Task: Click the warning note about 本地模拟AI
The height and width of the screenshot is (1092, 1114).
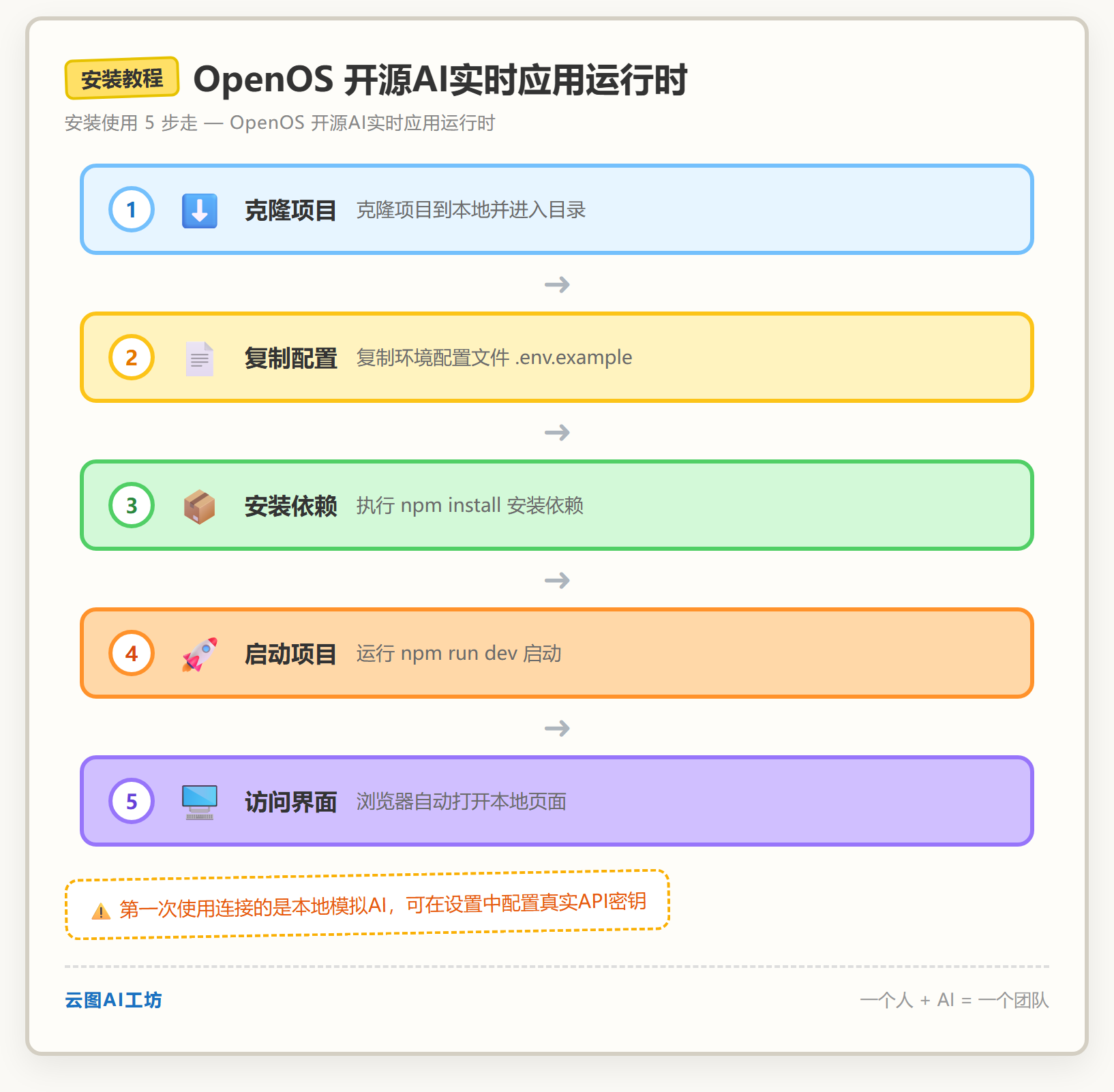Action: [x=367, y=905]
